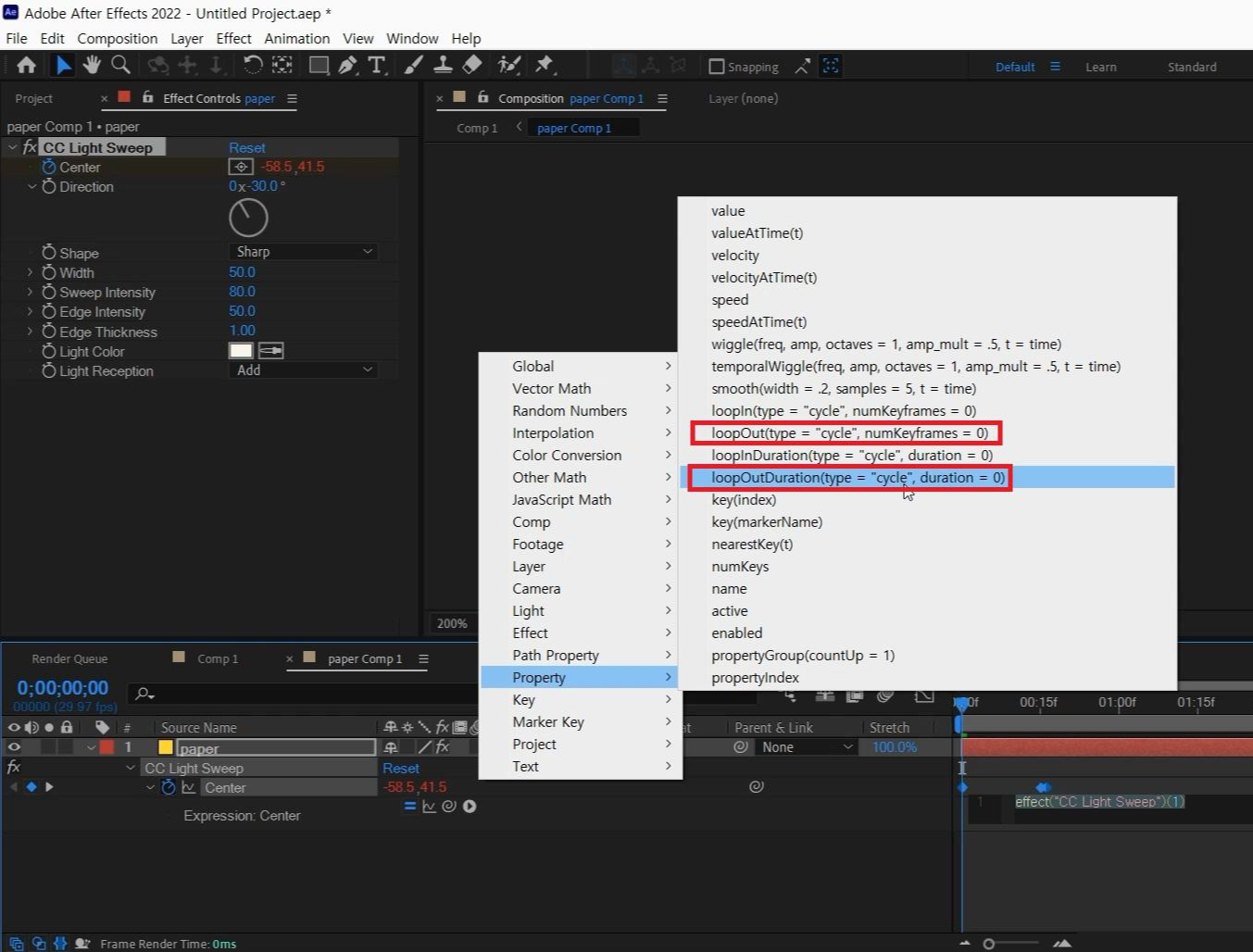
Task: Choose loopOutDuration from the Property submenu
Action: pos(929,478)
